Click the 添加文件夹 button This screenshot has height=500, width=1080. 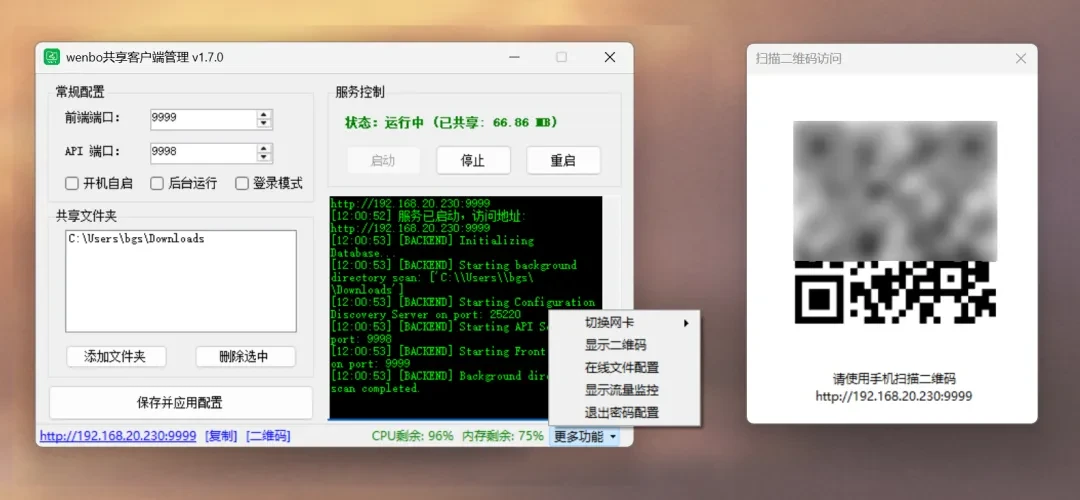(116, 357)
